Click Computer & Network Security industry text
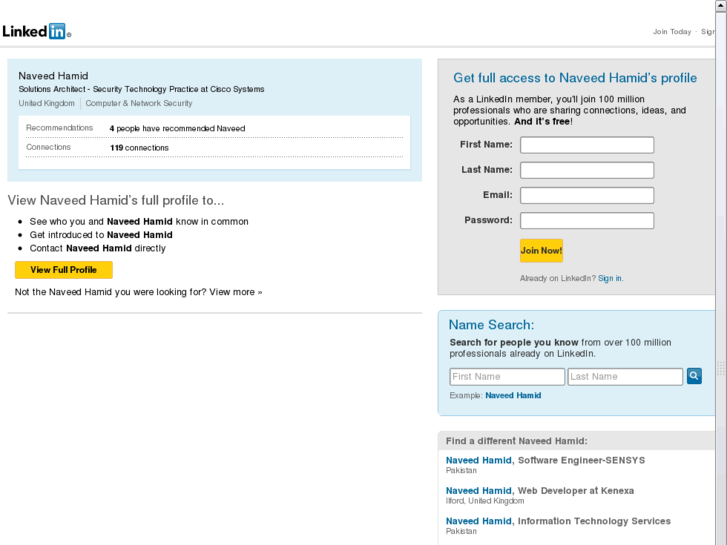727x545 pixels. click(139, 103)
